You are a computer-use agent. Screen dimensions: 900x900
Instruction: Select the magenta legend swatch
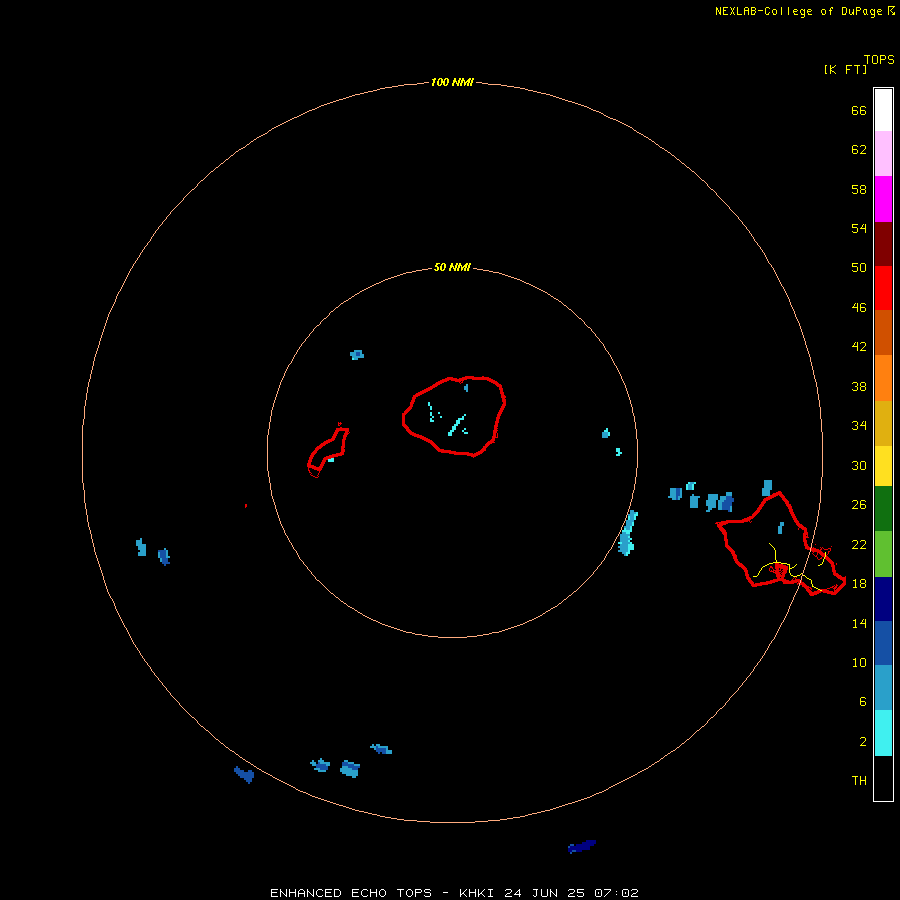point(883,199)
